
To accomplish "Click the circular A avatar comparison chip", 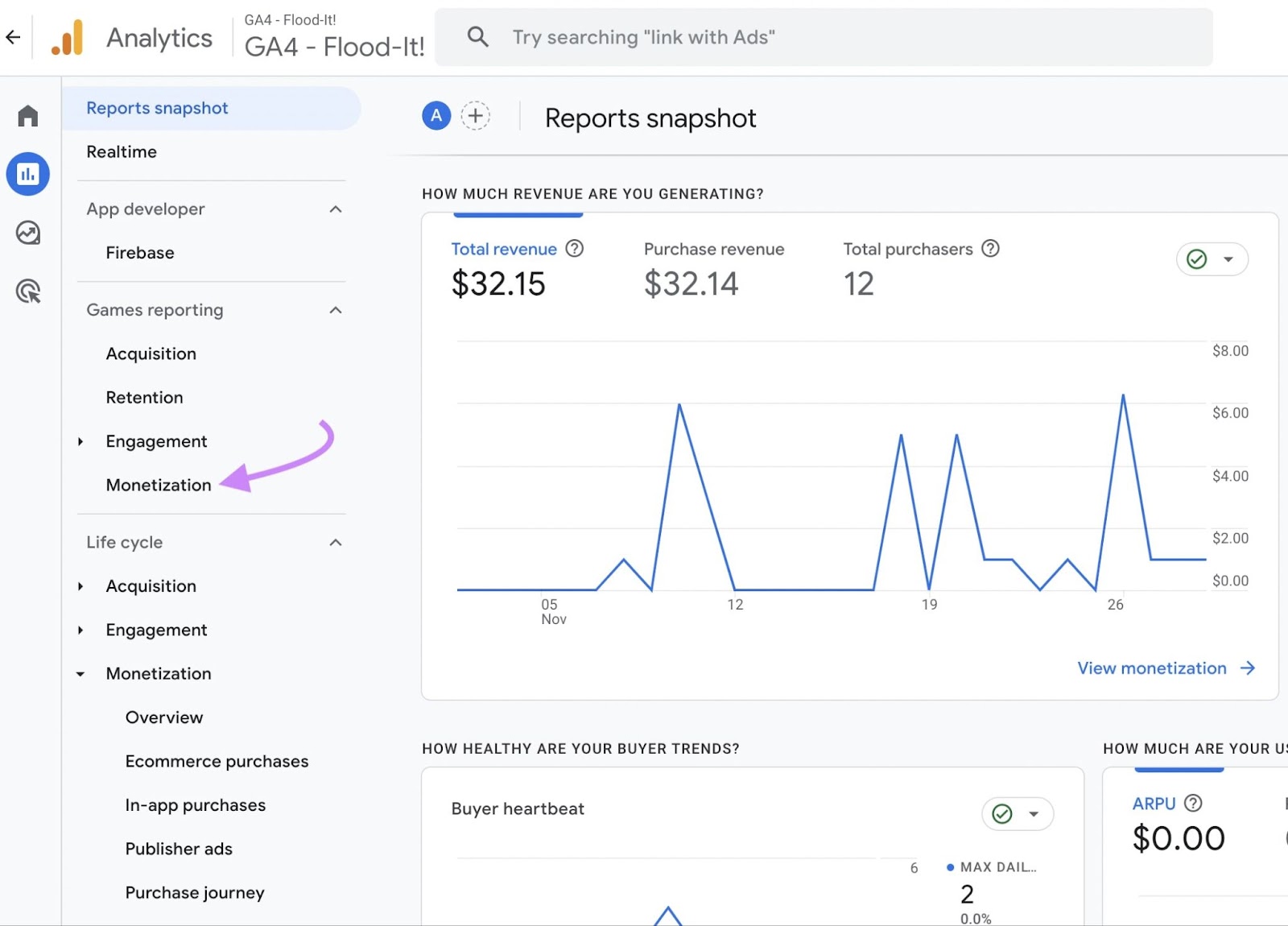I will [x=436, y=116].
